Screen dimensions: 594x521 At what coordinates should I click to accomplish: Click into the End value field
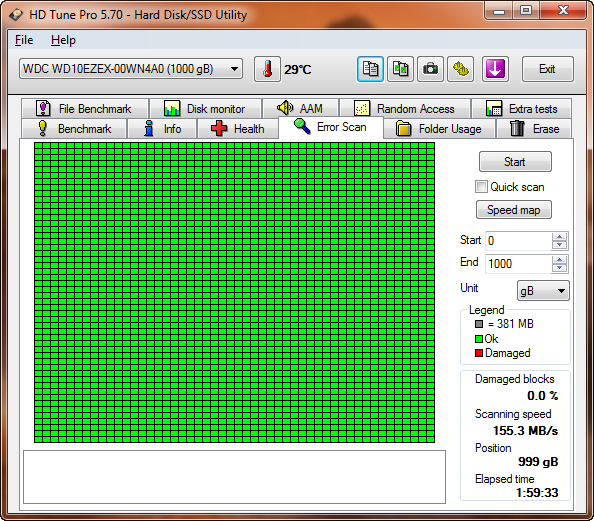point(518,264)
